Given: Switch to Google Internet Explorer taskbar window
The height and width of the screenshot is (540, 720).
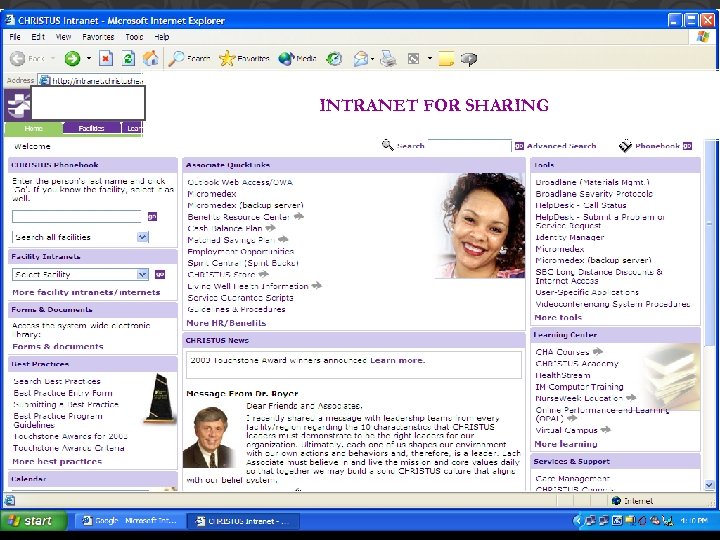Looking at the screenshot, I should [129, 521].
